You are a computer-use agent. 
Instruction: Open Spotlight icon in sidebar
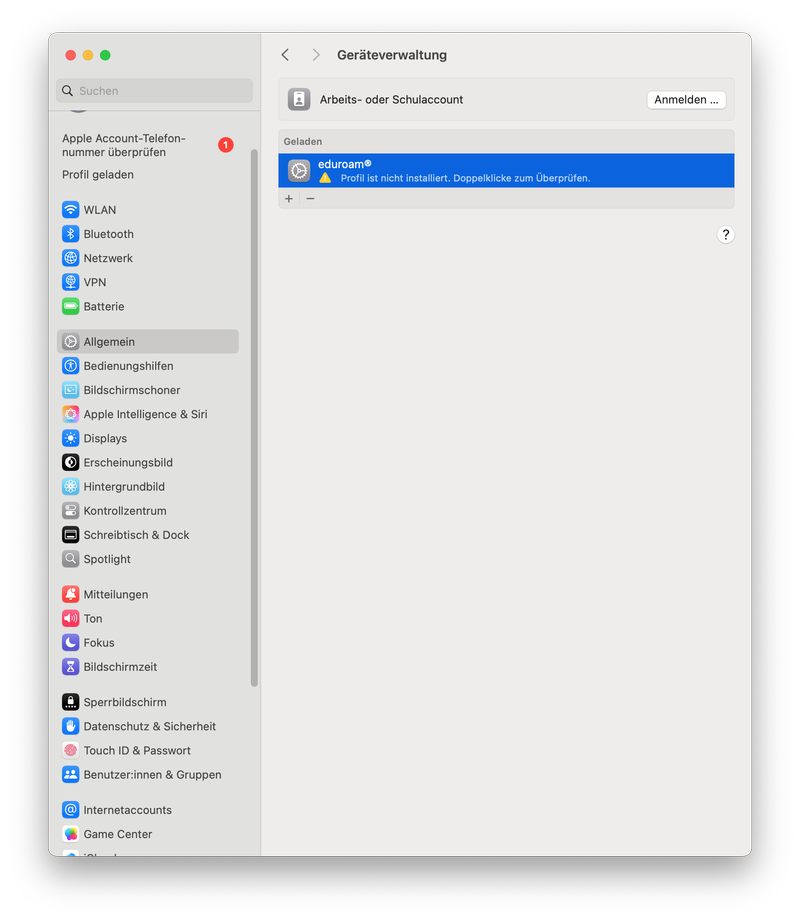coord(70,559)
